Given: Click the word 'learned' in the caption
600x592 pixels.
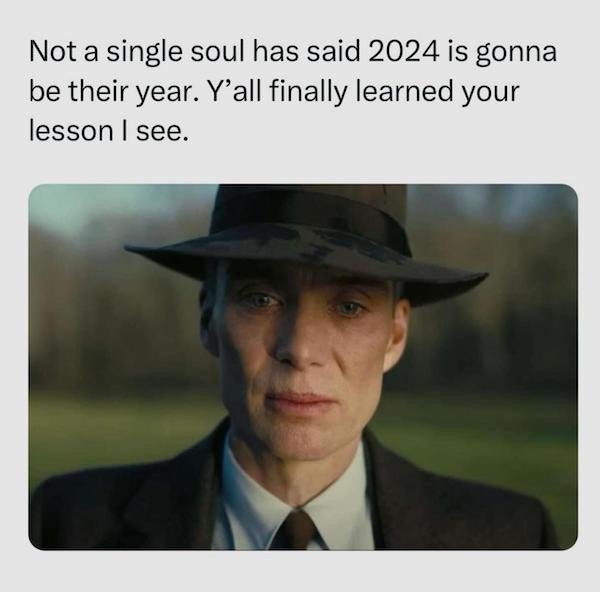Looking at the screenshot, I should [x=404, y=91].
